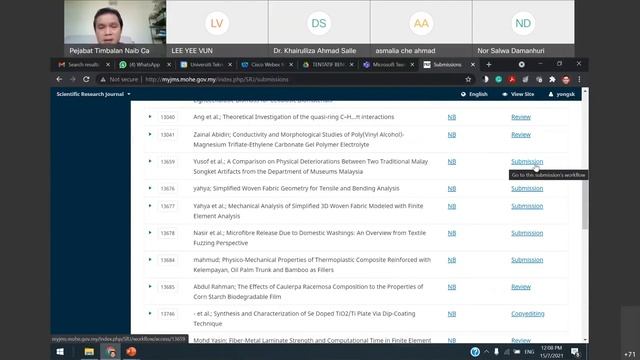
Task: Click the Not secure warning icon
Action: 103,80
